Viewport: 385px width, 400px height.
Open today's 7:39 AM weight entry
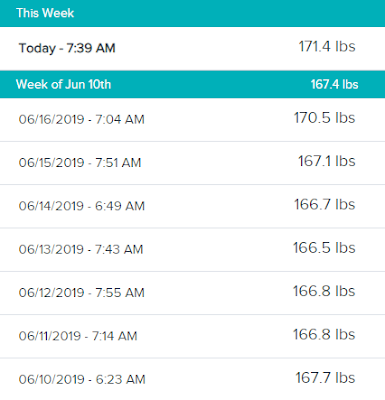coord(192,48)
